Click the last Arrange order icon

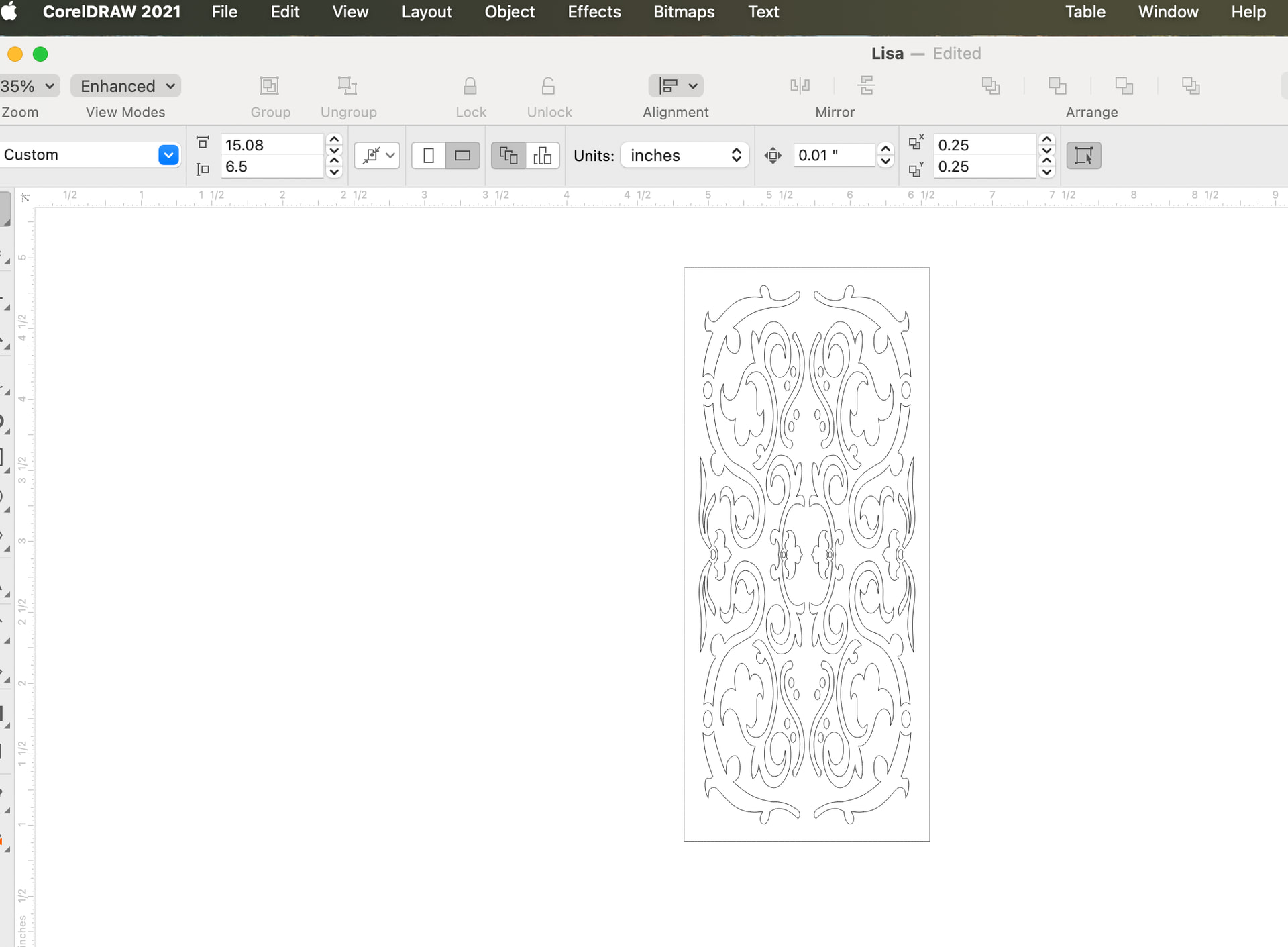(1191, 85)
